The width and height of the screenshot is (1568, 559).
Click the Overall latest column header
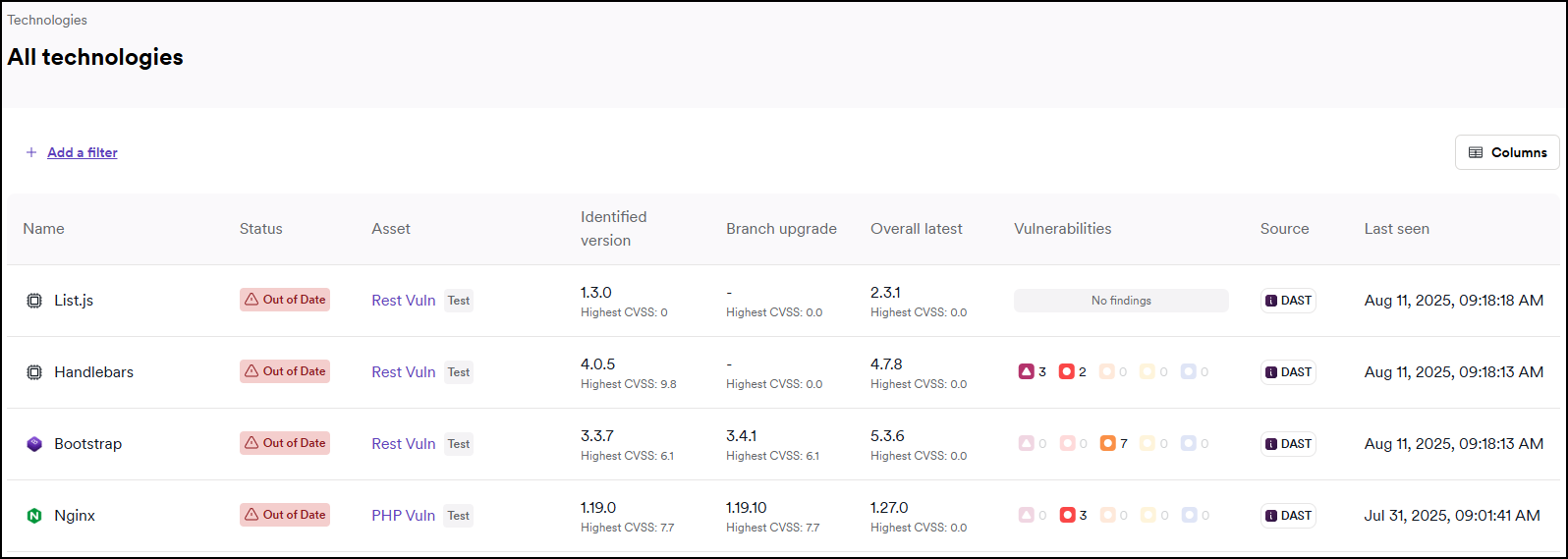point(917,229)
